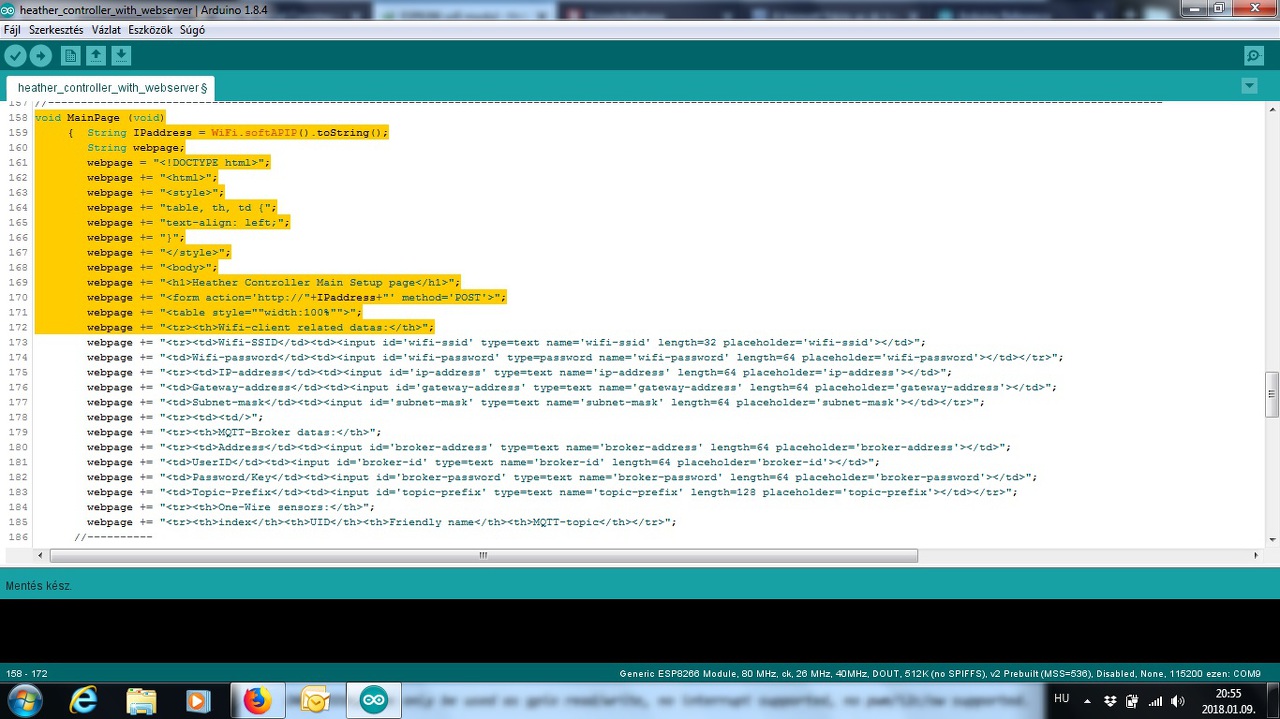Open the Windows Start menu

(24, 700)
